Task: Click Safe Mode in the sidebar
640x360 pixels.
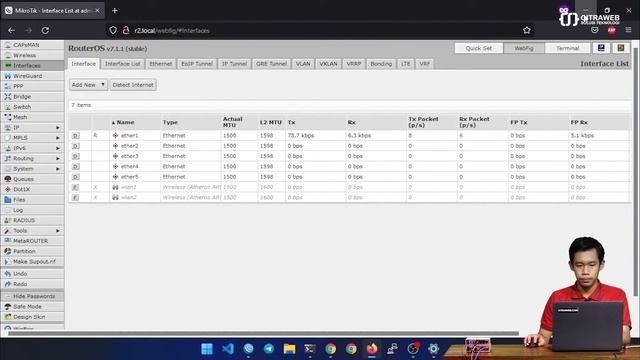Action: point(32,306)
